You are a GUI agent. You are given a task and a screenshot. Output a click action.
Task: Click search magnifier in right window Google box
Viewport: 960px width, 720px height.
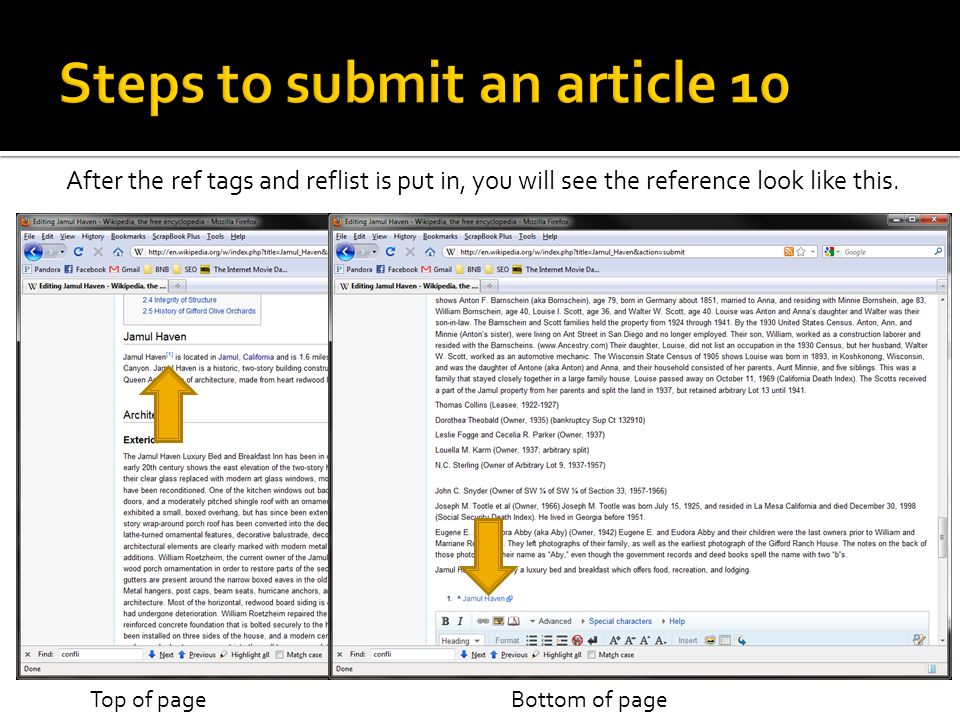[937, 252]
